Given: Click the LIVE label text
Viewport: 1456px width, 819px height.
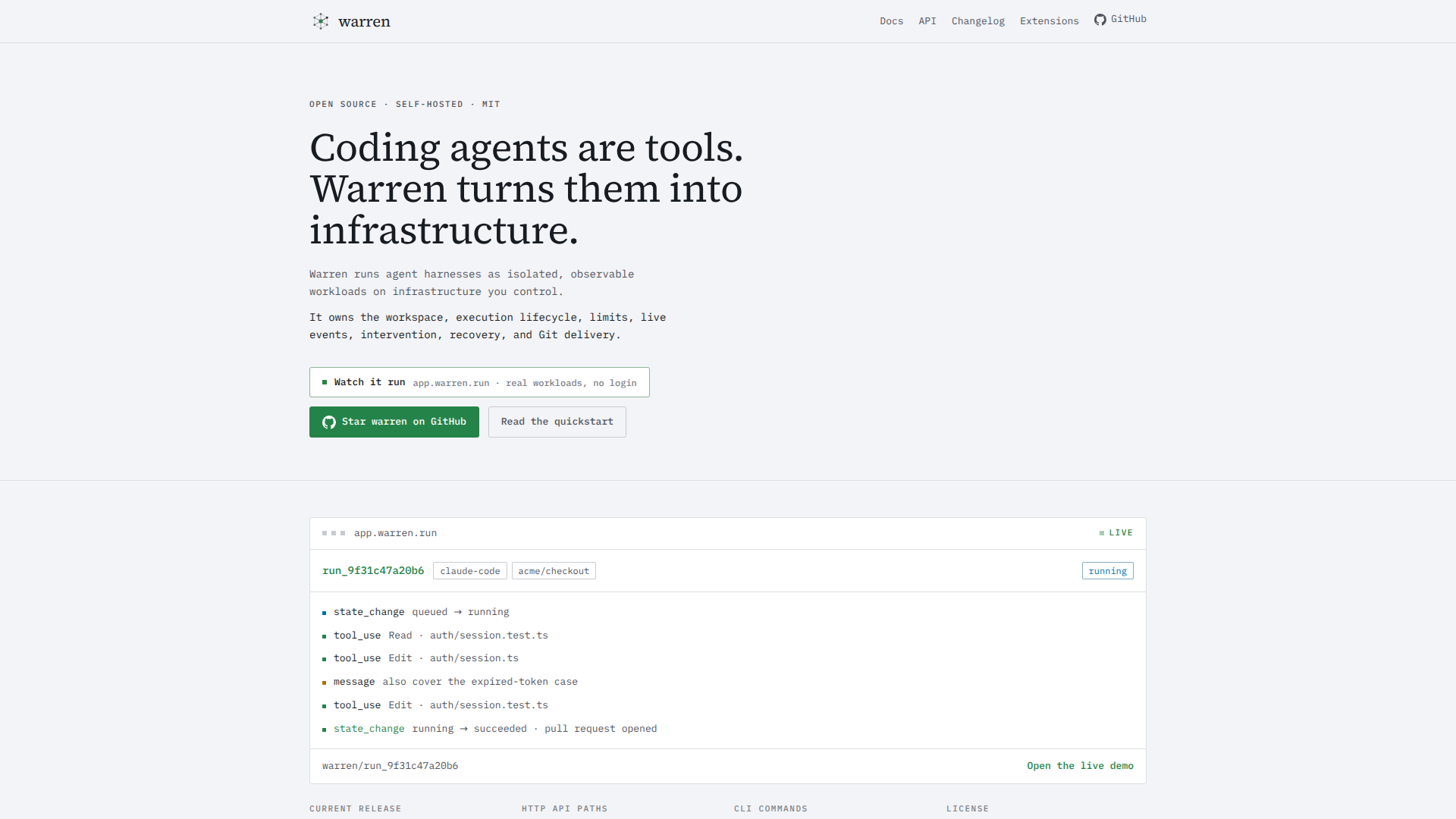Looking at the screenshot, I should click(1121, 533).
